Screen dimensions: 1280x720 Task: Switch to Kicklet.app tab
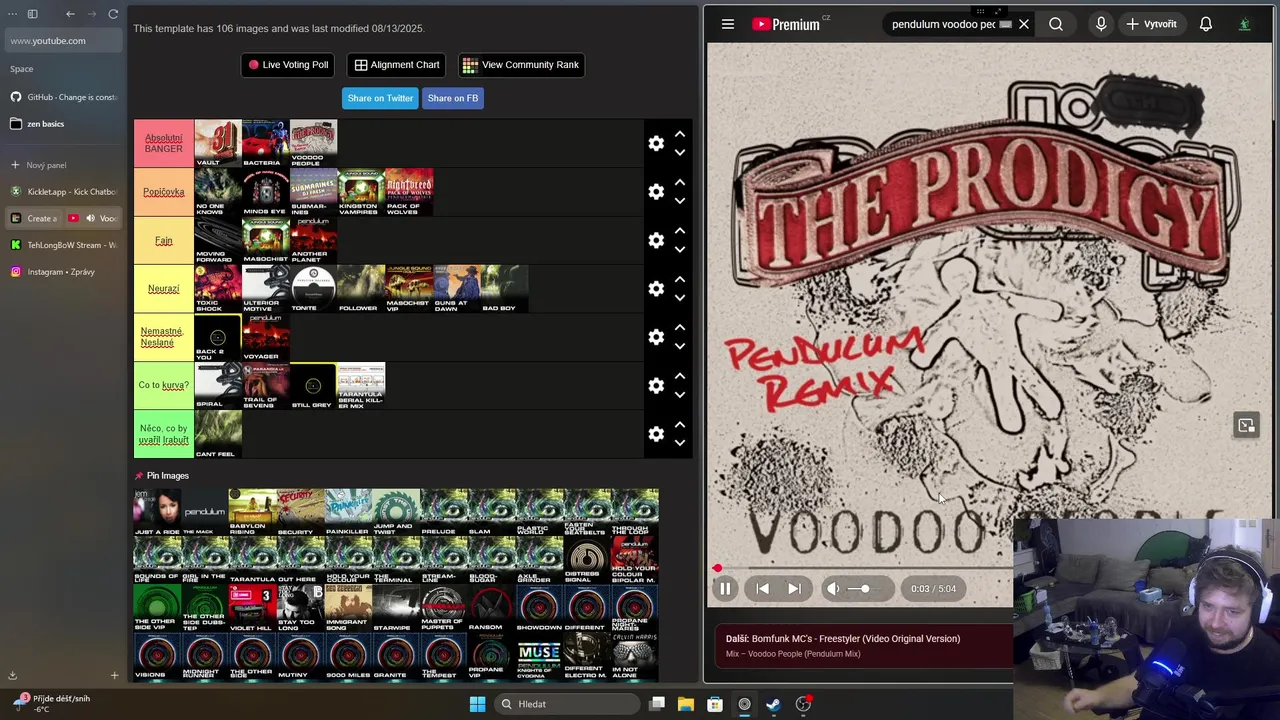click(64, 191)
